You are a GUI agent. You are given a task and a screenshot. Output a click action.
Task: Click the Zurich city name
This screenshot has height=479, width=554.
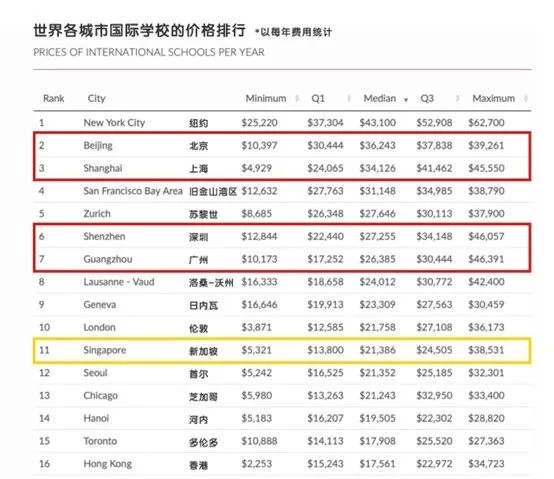click(97, 214)
